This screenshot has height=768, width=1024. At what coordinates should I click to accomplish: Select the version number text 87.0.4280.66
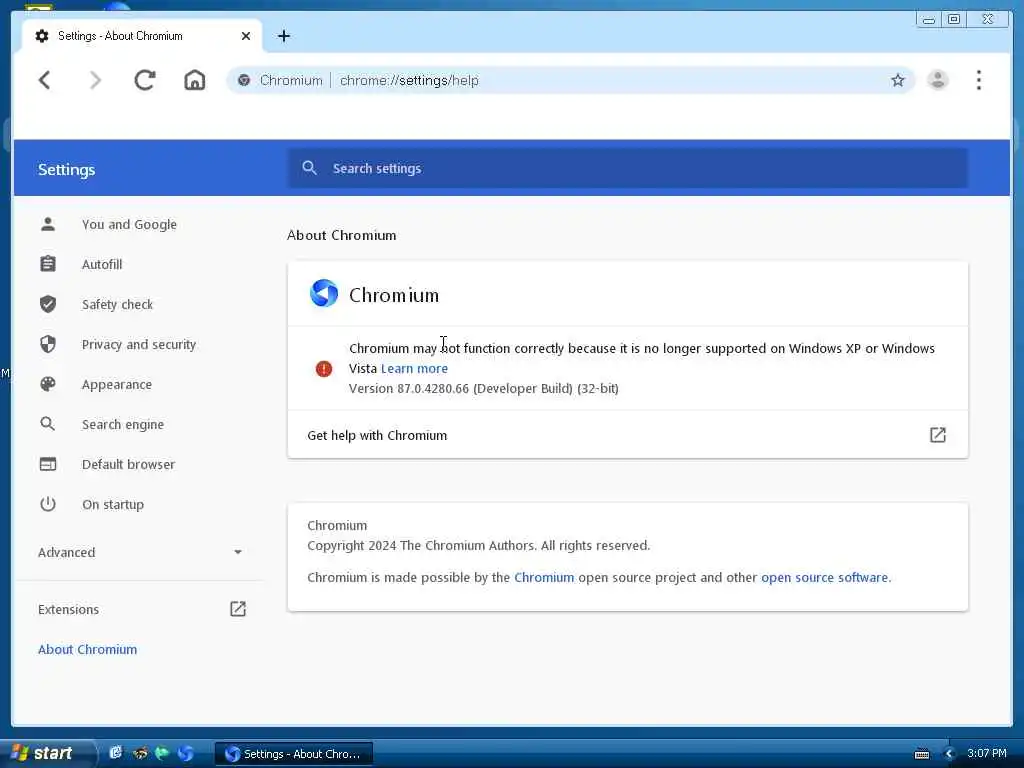click(433, 389)
